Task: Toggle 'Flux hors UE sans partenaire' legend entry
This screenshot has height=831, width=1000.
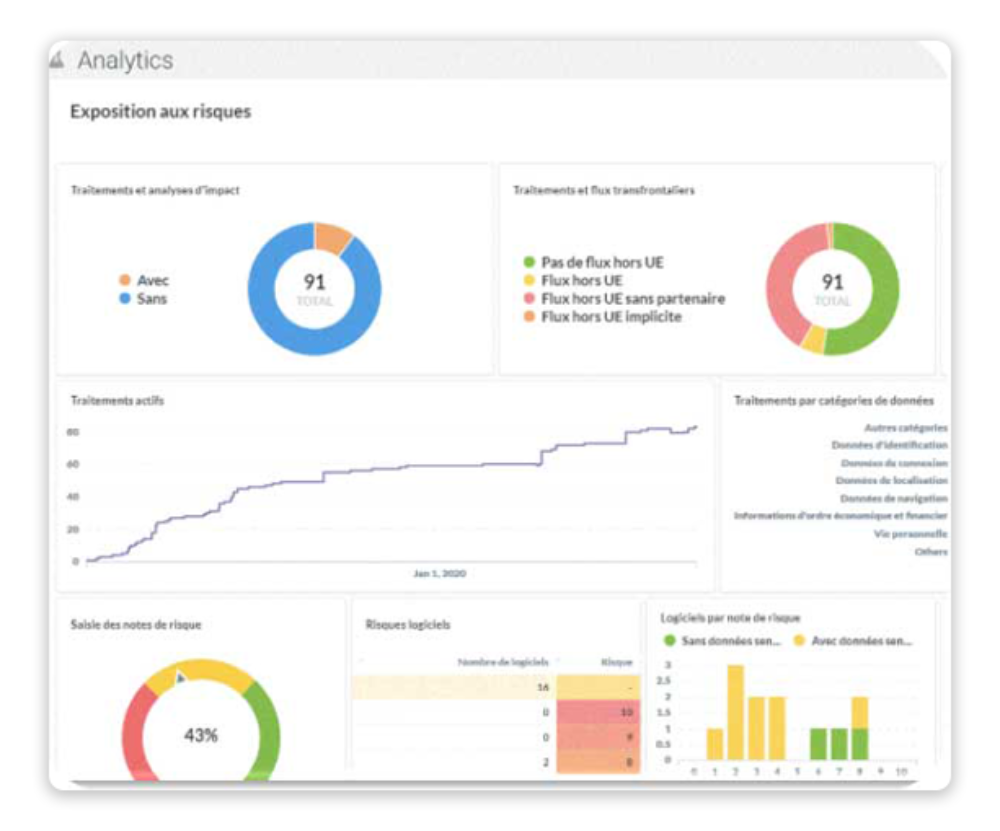Action: (624, 298)
